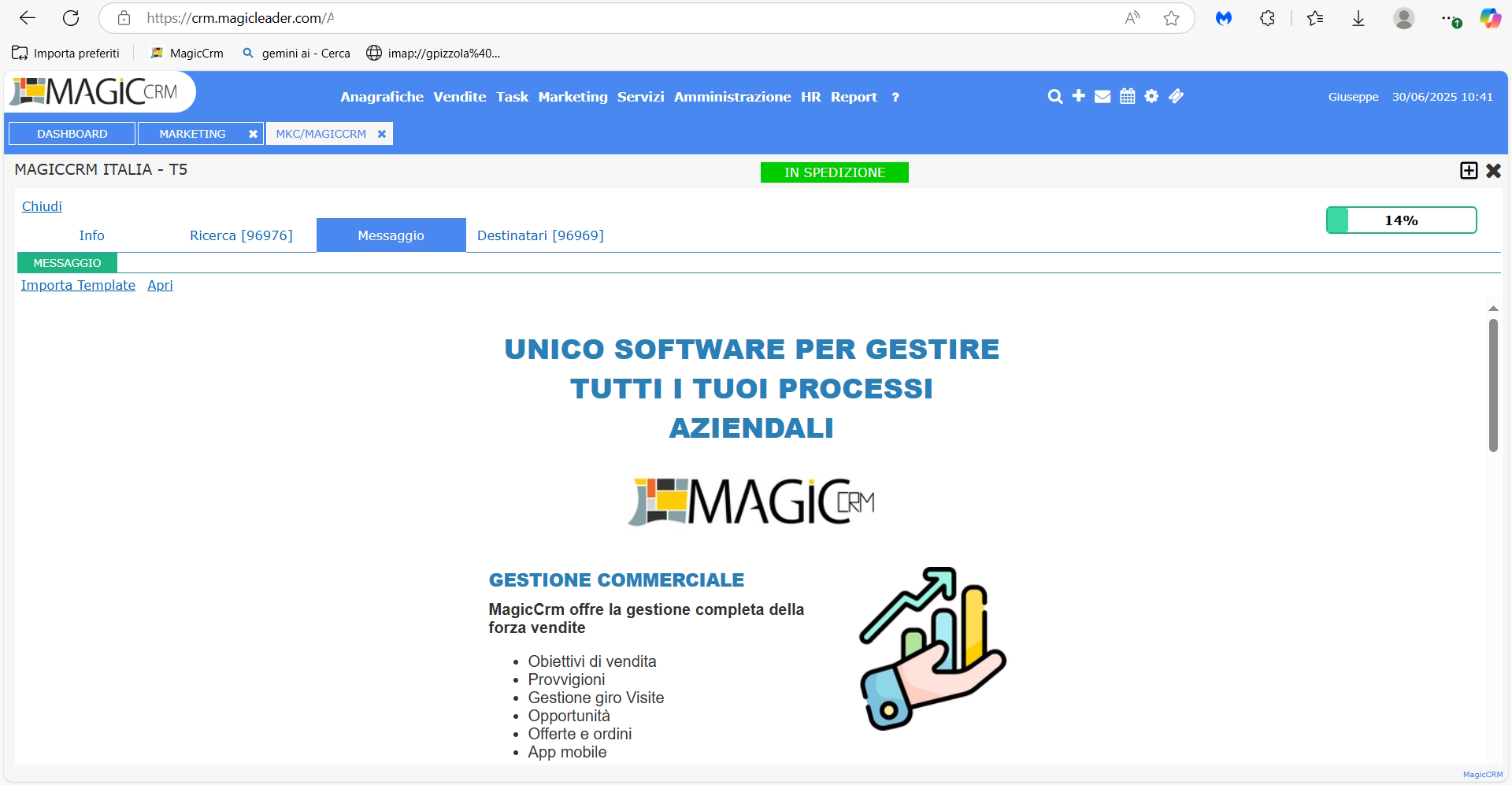Open the Task menu
The width and height of the screenshot is (1512, 785).
512,97
